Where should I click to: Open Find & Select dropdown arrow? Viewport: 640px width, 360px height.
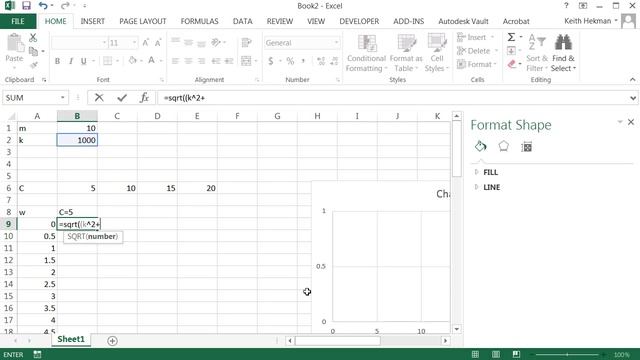tap(574, 69)
